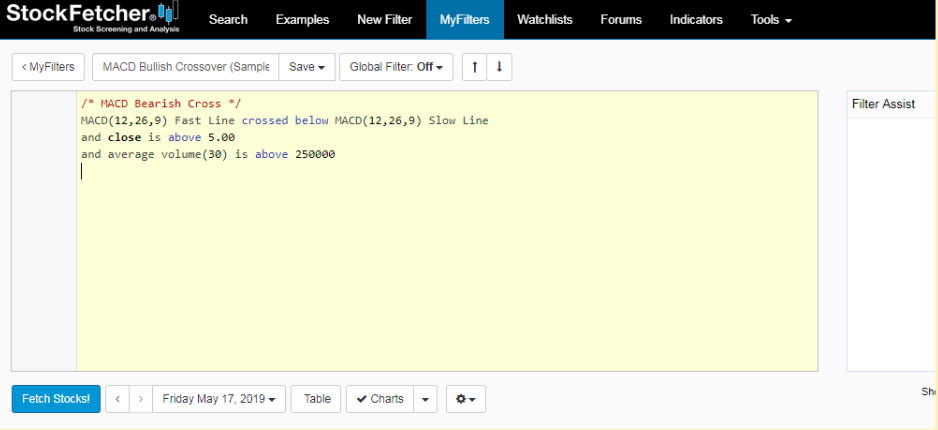This screenshot has width=938, height=430.
Task: Open the Save dropdown
Action: pos(307,67)
